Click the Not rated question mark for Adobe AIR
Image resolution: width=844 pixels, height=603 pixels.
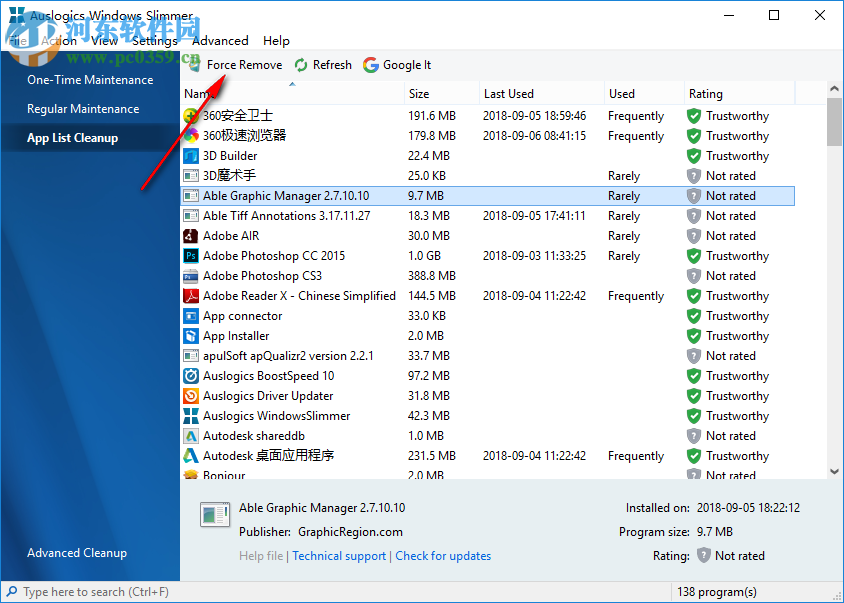692,235
